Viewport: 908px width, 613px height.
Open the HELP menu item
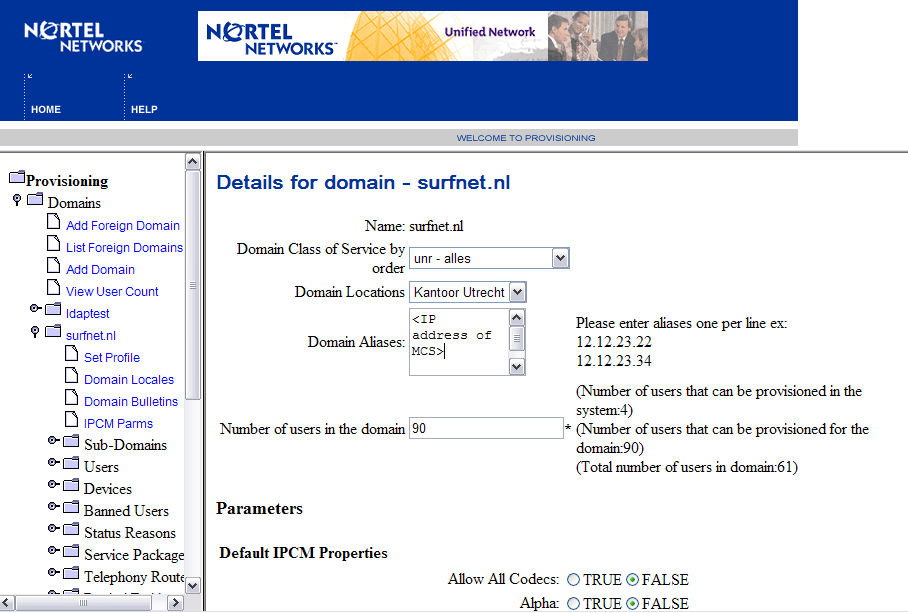point(144,109)
